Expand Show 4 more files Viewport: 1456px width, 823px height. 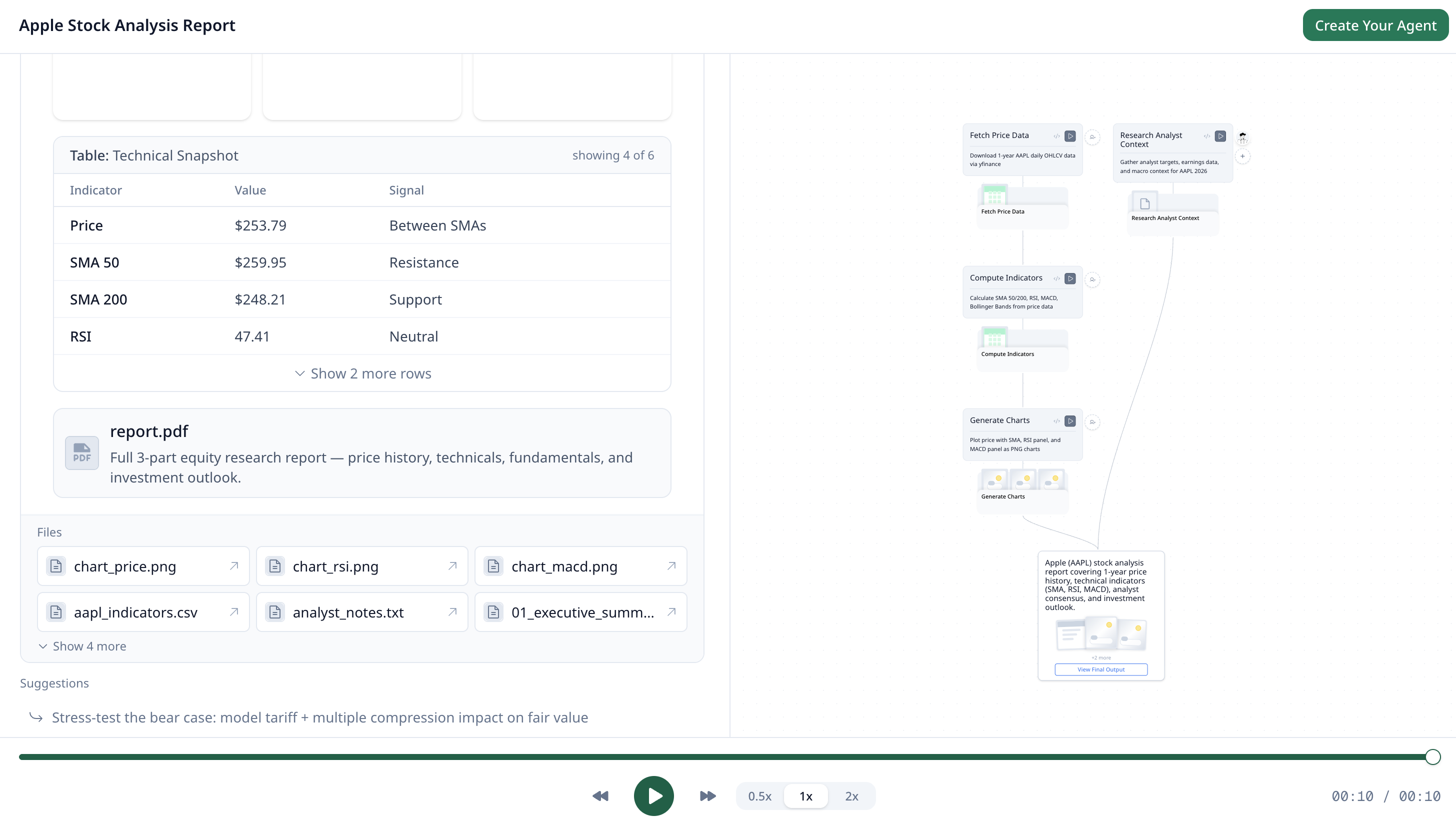82,646
